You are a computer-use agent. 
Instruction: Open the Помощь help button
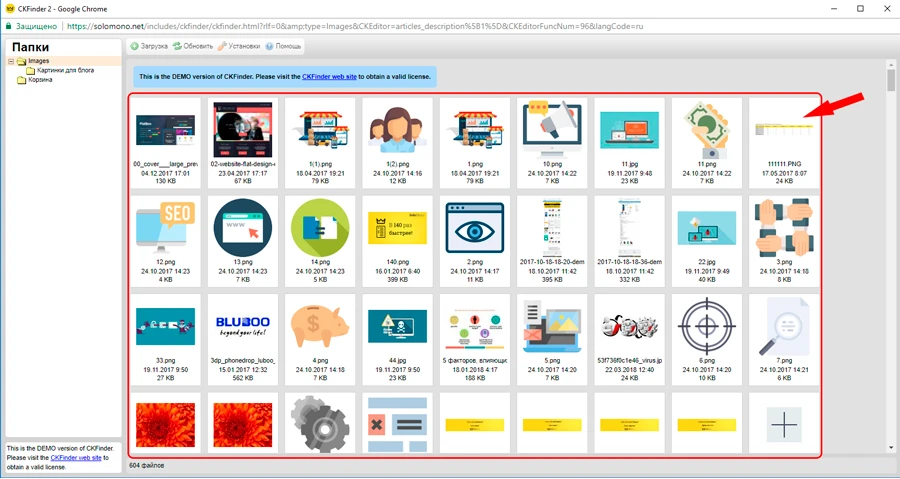click(283, 46)
